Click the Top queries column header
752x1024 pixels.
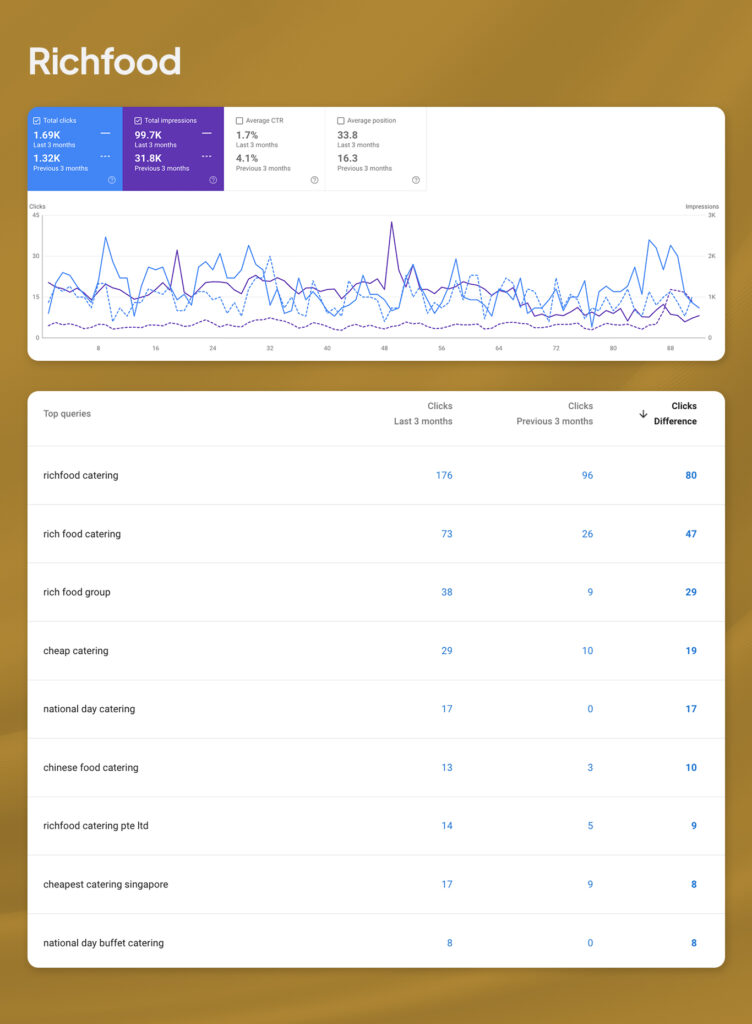(x=67, y=414)
